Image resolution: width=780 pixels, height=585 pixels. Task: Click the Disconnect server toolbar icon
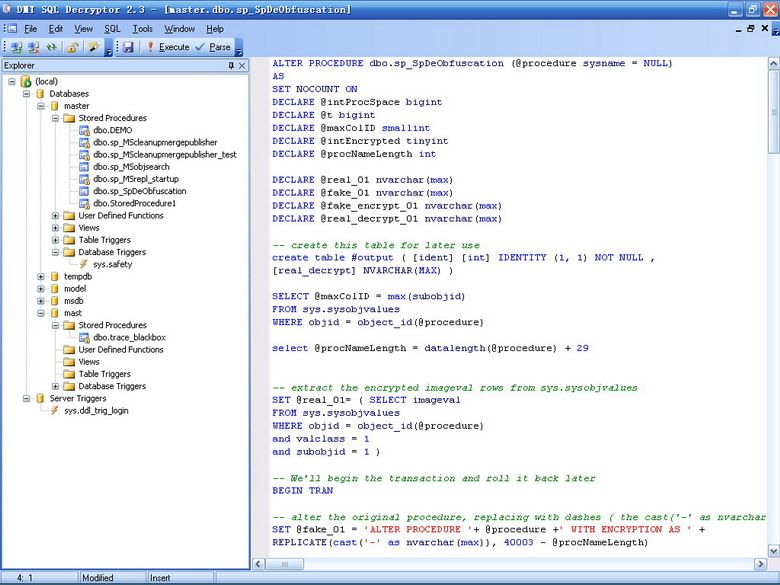click(x=33, y=47)
